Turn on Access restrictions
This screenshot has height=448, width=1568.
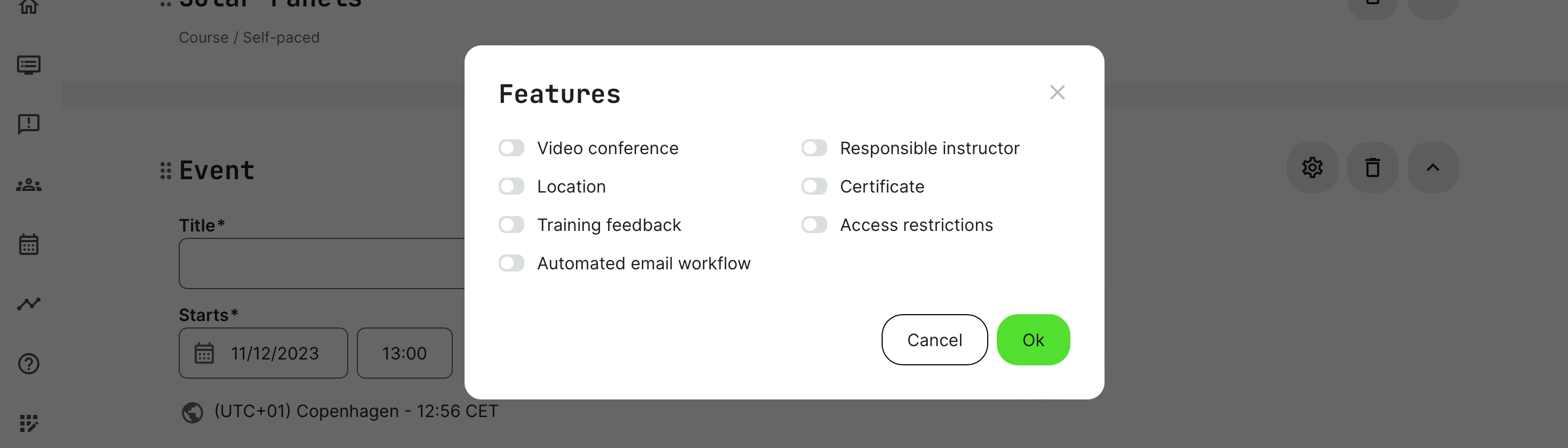point(814,225)
